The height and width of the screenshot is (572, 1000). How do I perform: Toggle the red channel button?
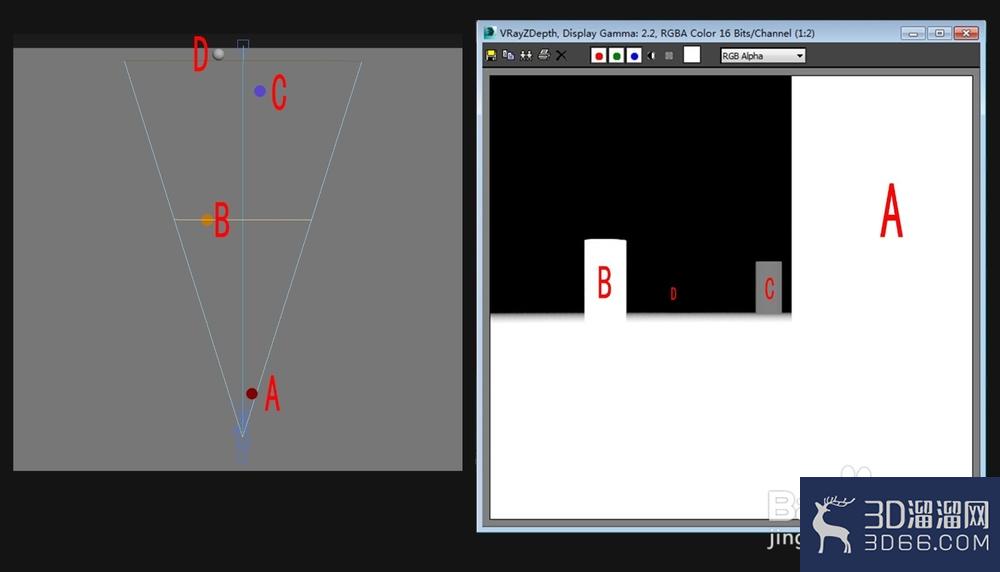598,56
